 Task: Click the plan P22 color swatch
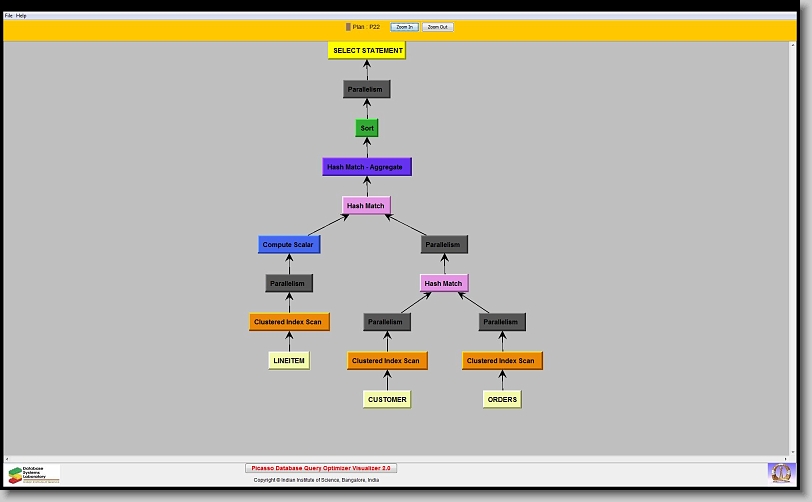pyautogui.click(x=348, y=27)
